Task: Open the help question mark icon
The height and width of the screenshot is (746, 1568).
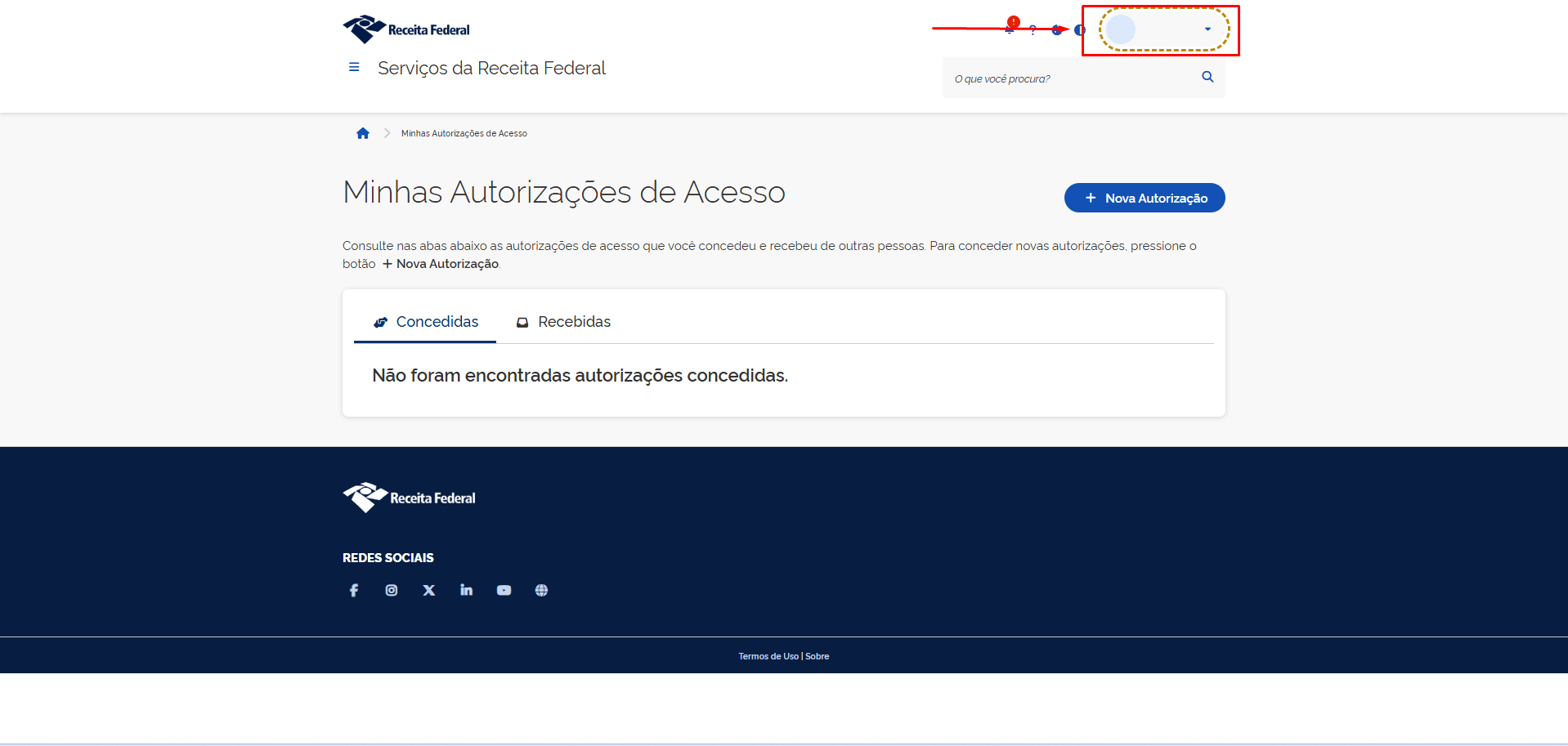Action: 1033,30
